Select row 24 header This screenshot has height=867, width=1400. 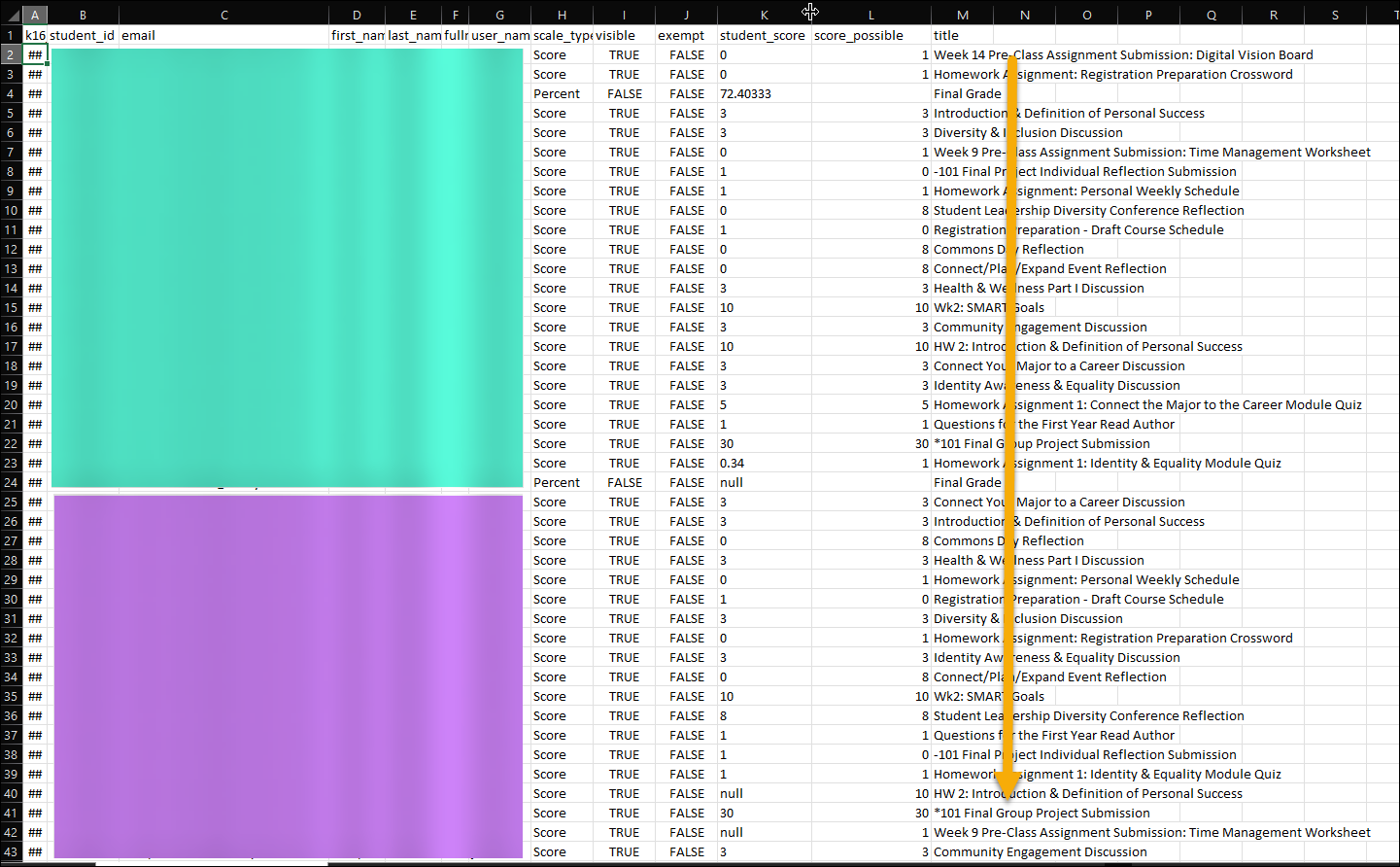pyautogui.click(x=11, y=482)
